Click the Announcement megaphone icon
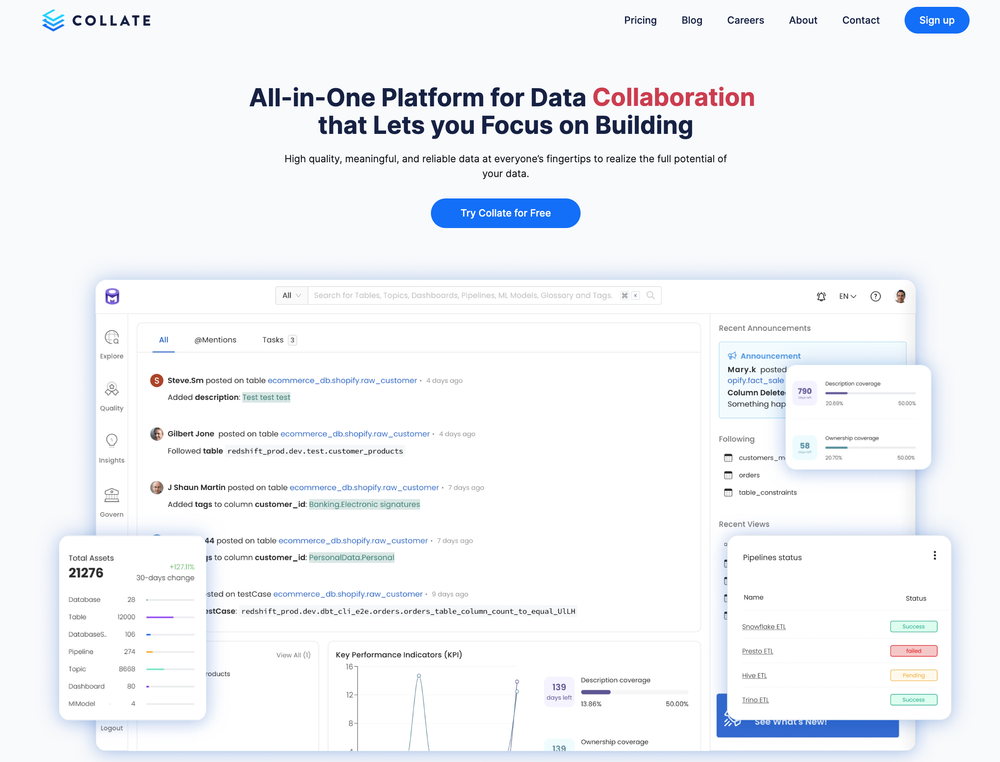The width and height of the screenshot is (1000, 762). point(732,356)
